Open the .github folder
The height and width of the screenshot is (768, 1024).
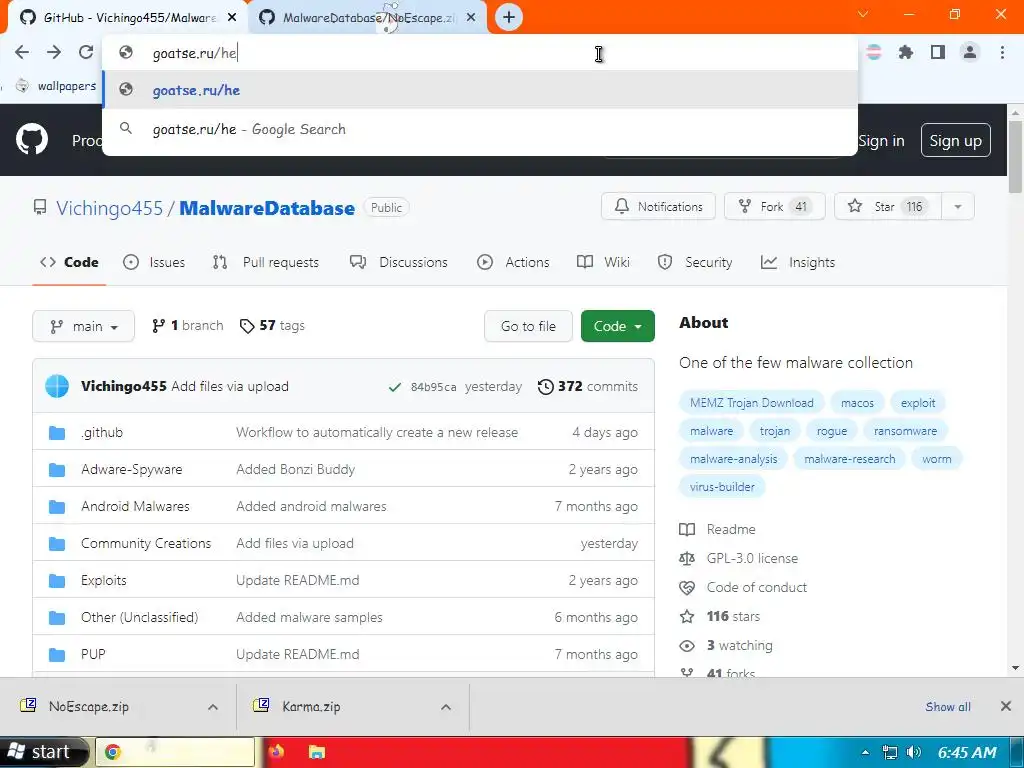pos(102,432)
